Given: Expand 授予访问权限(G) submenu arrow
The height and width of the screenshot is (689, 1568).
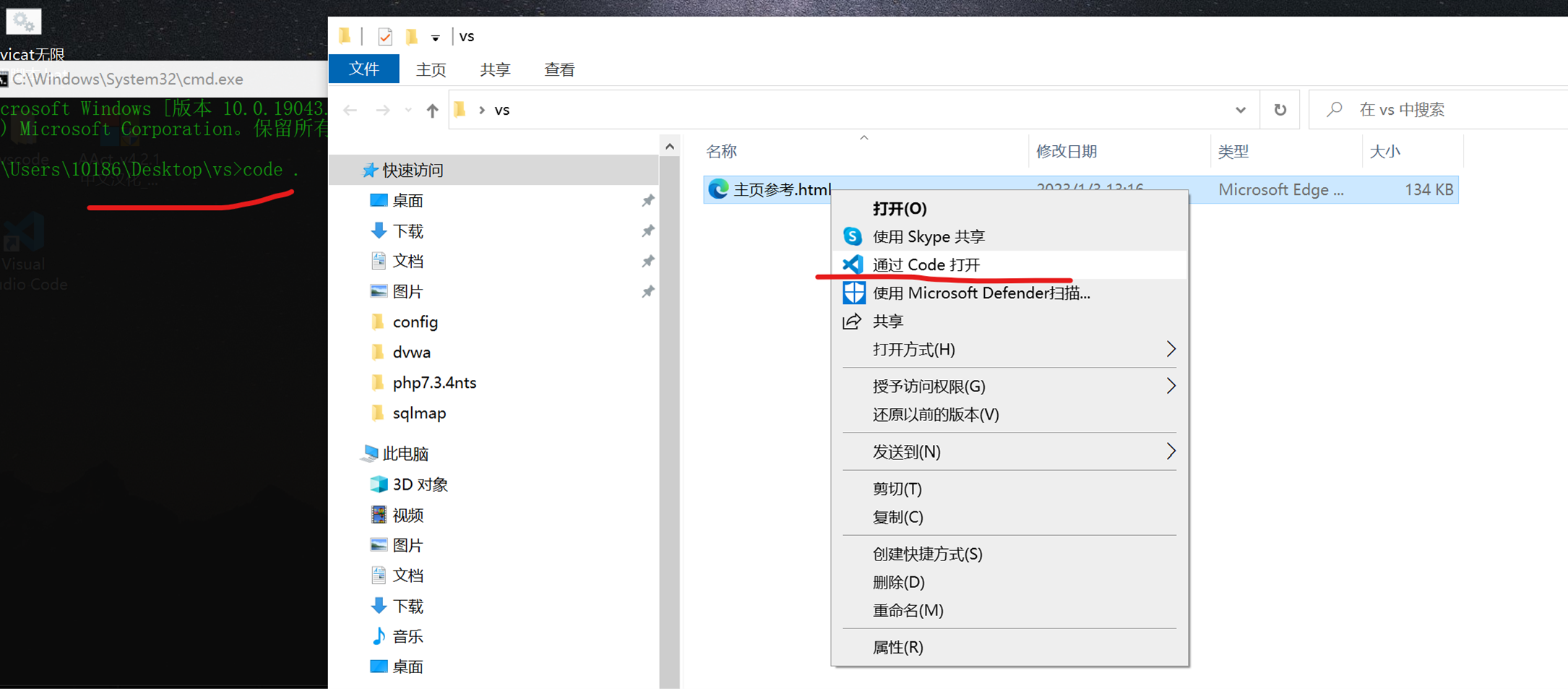Looking at the screenshot, I should (x=1171, y=386).
